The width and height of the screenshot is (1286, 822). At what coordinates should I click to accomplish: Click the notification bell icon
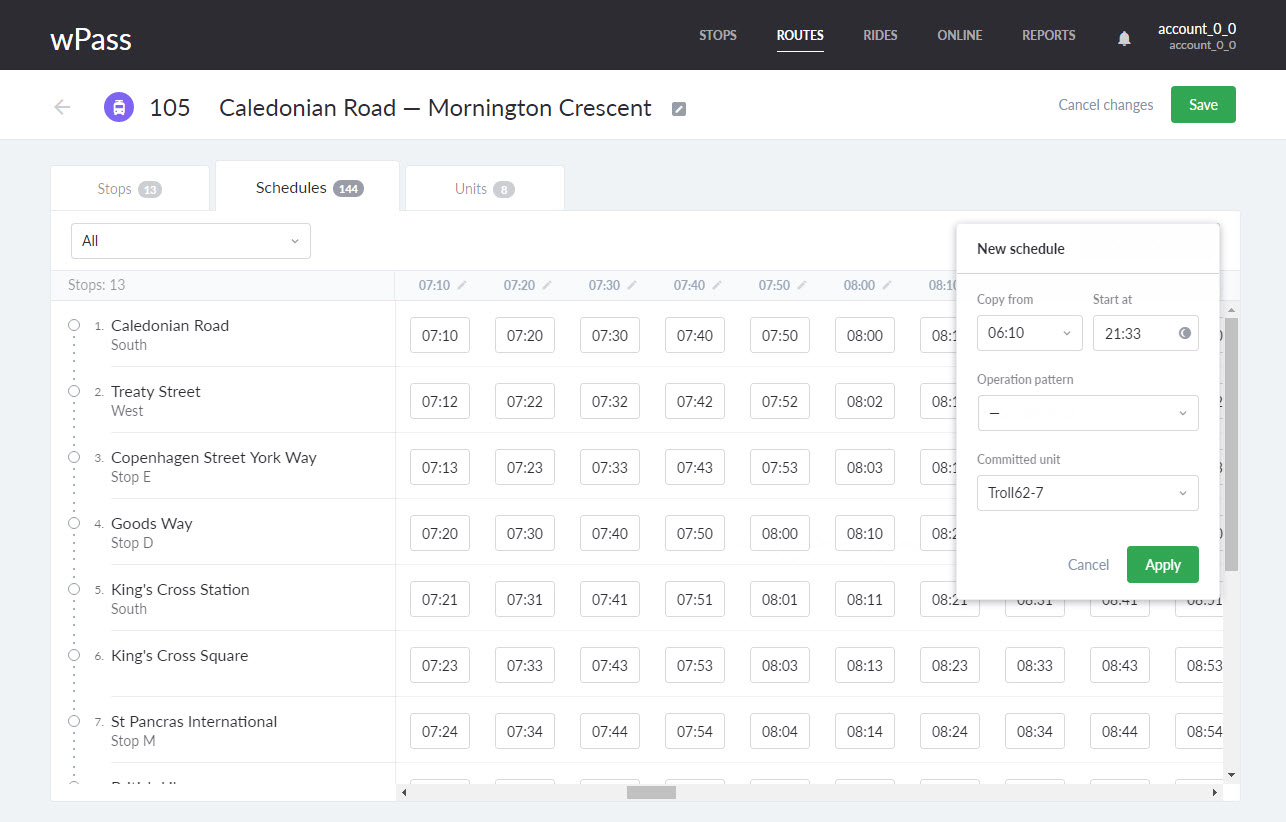point(1124,38)
